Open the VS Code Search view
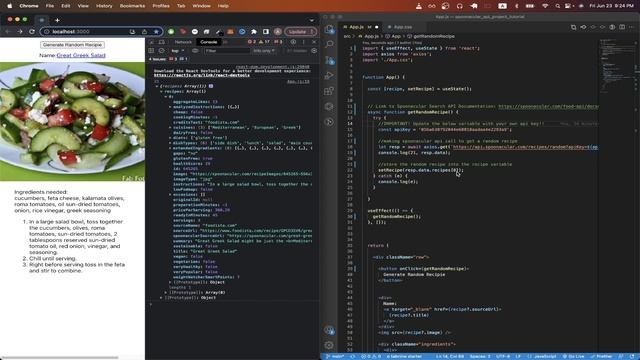 pyautogui.click(x=329, y=44)
